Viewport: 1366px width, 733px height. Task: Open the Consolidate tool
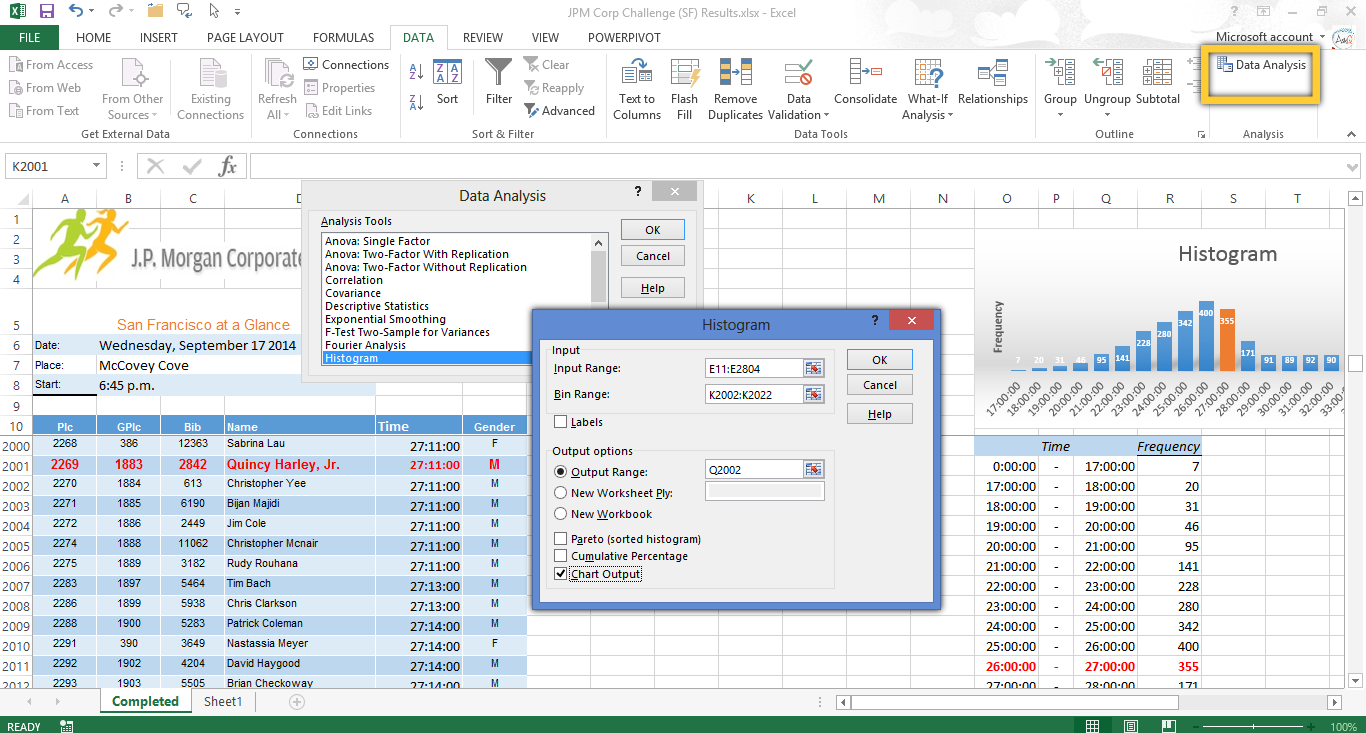pos(865,83)
